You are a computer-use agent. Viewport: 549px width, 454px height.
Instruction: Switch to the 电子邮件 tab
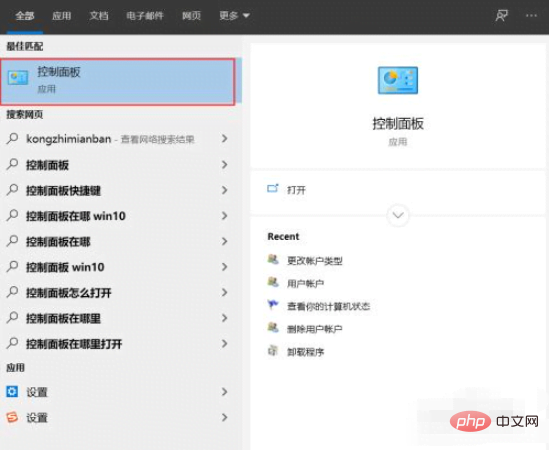145,16
